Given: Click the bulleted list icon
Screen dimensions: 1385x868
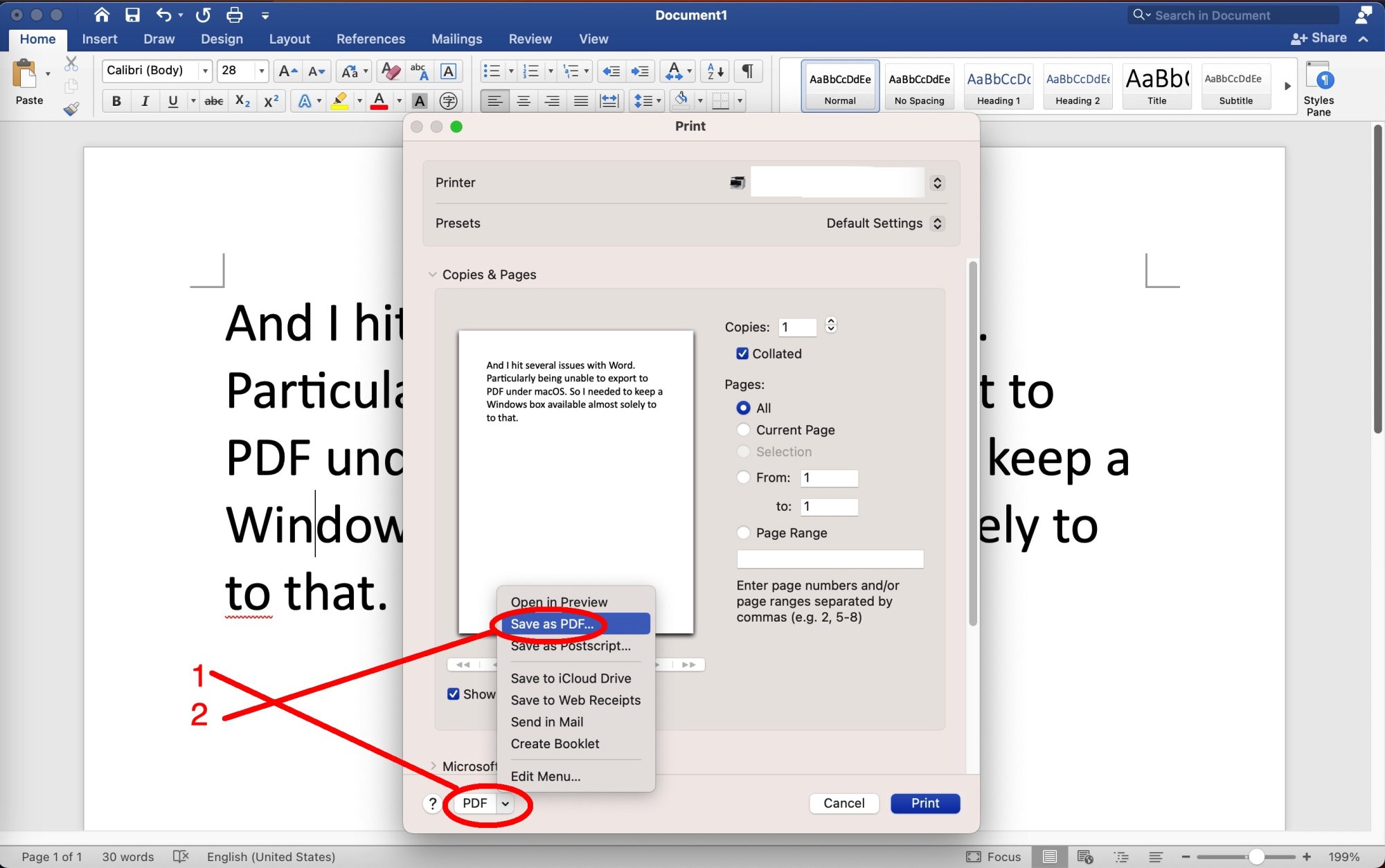Looking at the screenshot, I should pyautogui.click(x=492, y=71).
